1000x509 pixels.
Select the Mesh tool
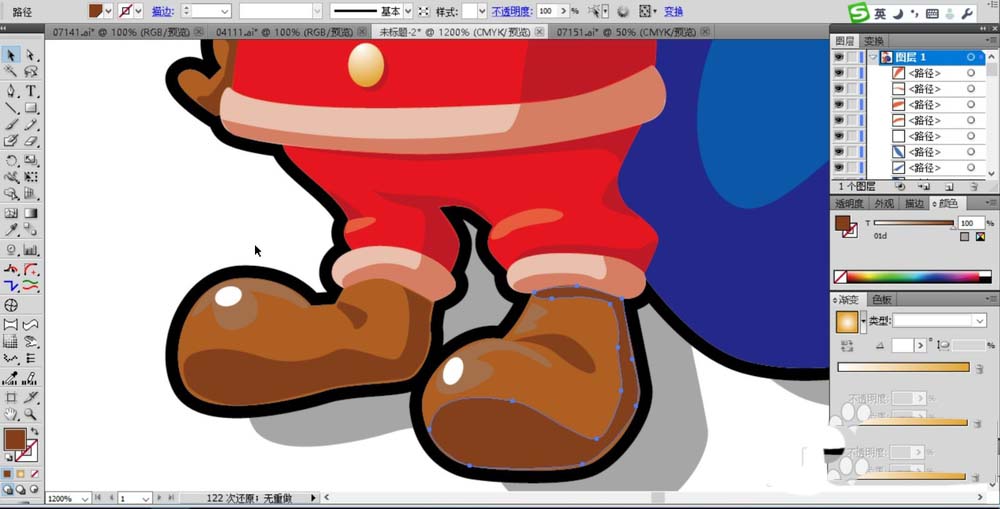coord(11,213)
